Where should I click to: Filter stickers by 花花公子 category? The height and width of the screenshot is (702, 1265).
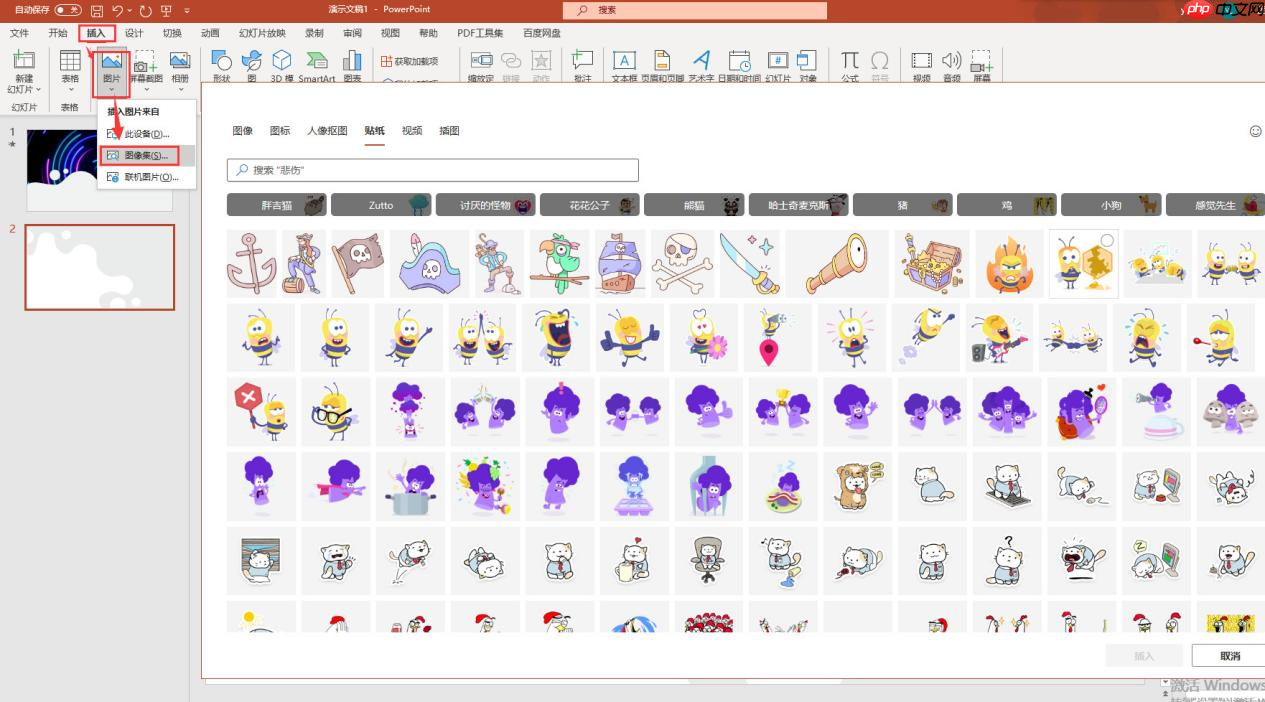click(590, 205)
